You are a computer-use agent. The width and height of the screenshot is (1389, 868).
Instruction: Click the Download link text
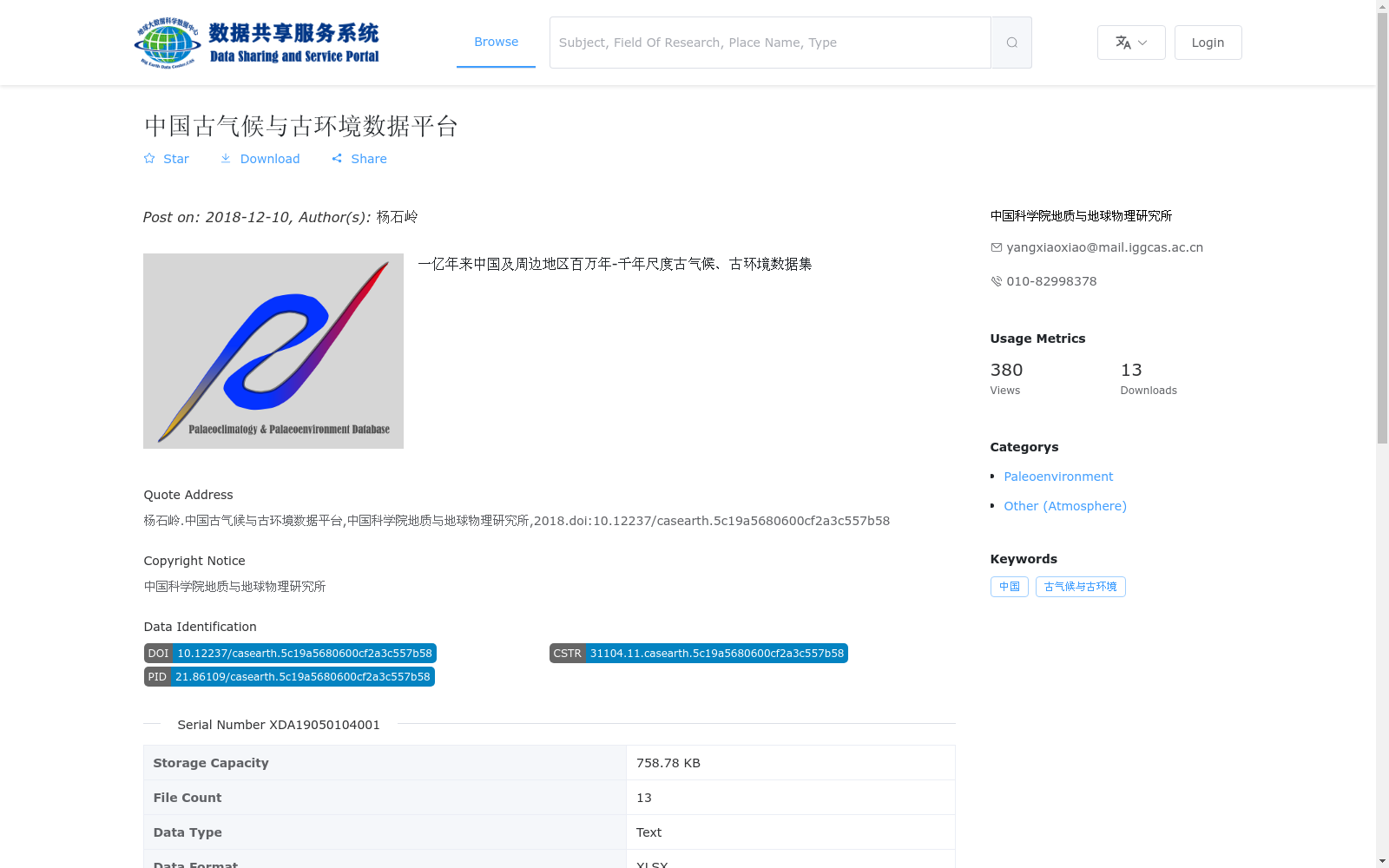tap(270, 159)
